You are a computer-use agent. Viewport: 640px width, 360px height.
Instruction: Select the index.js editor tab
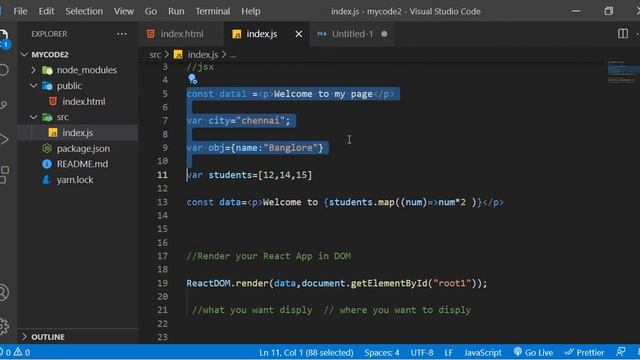(x=261, y=34)
